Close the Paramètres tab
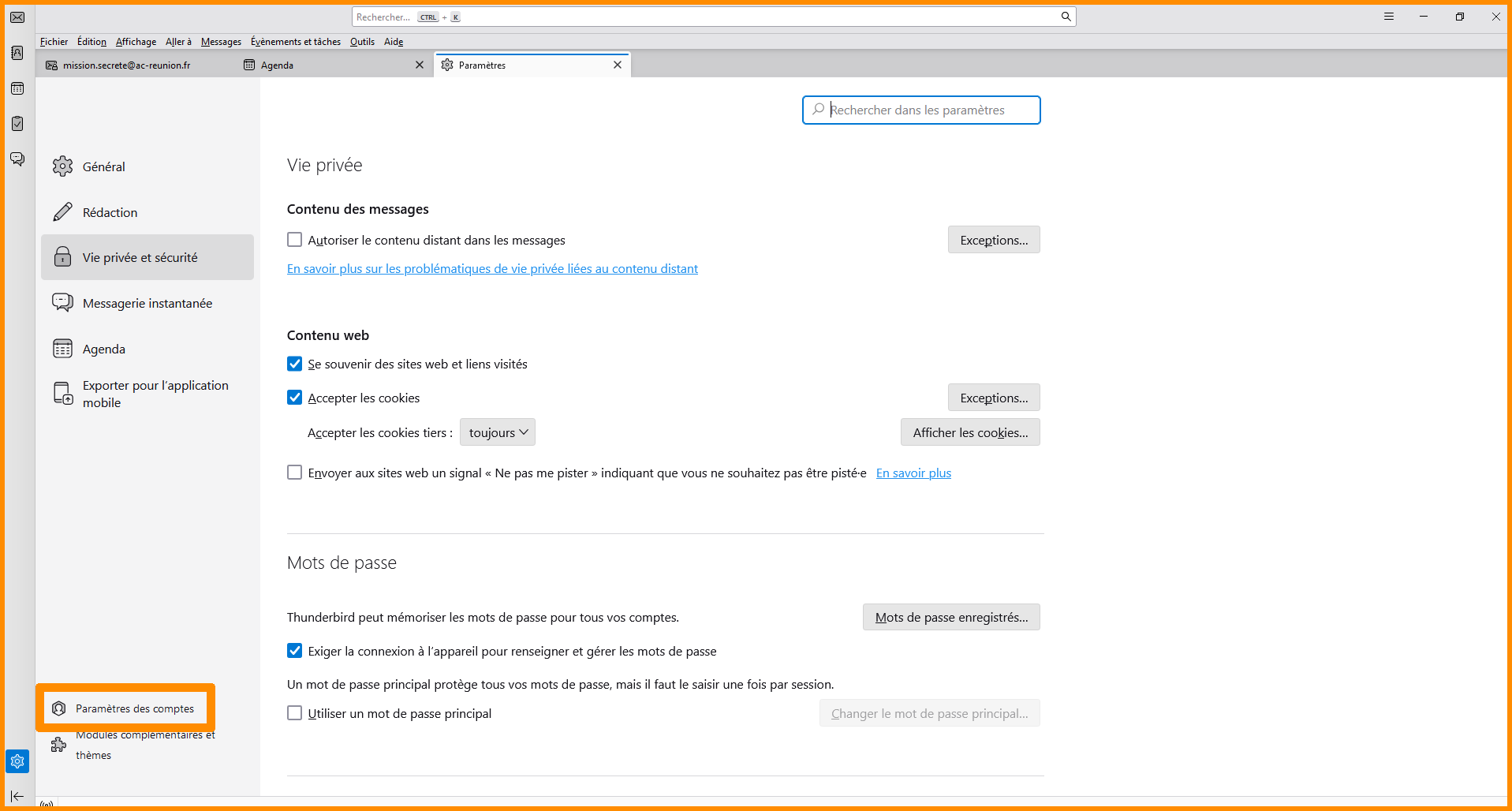The image size is (1512, 811). pyautogui.click(x=618, y=65)
